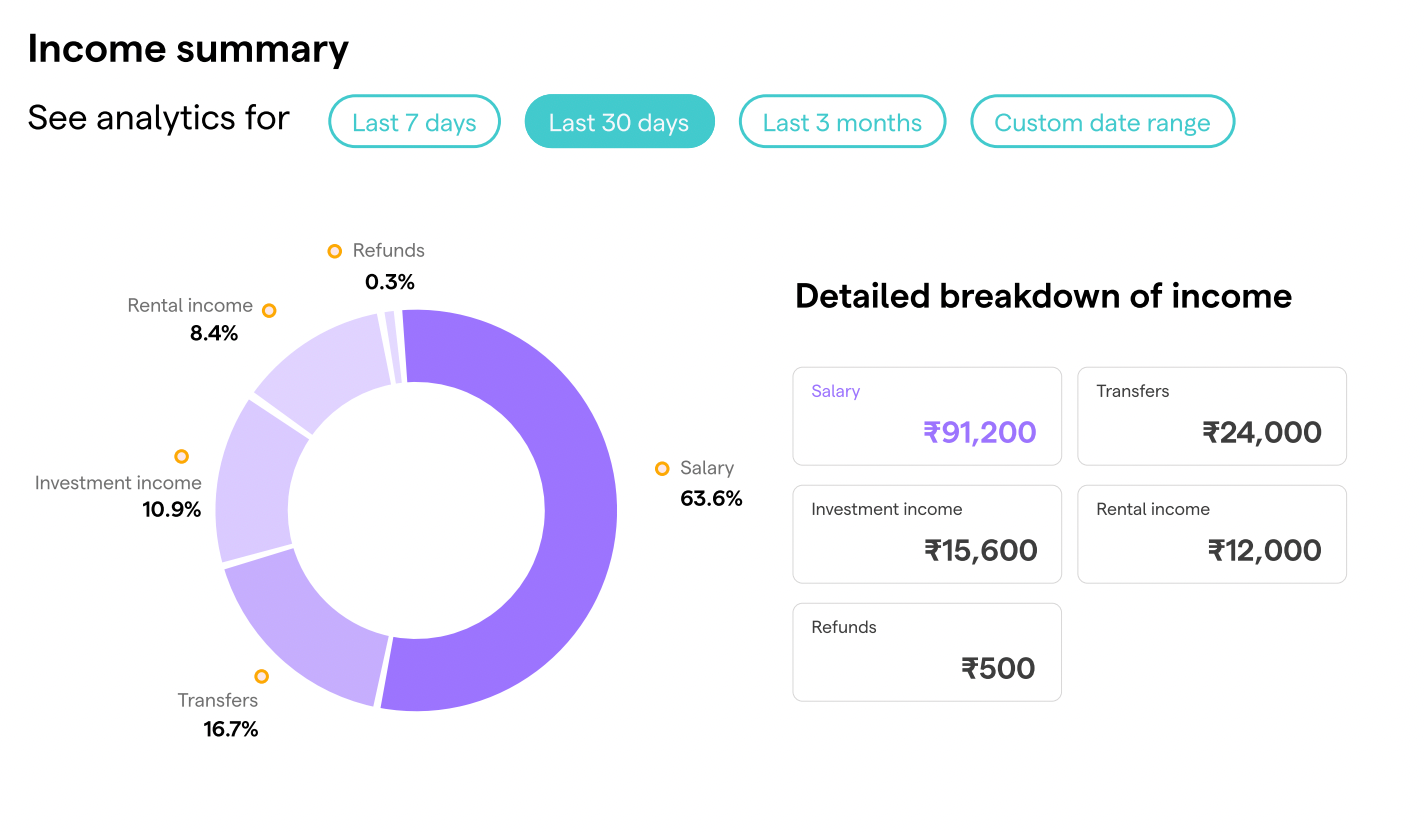The height and width of the screenshot is (832, 1424).
Task: Open the Custom date range option
Action: click(1102, 122)
